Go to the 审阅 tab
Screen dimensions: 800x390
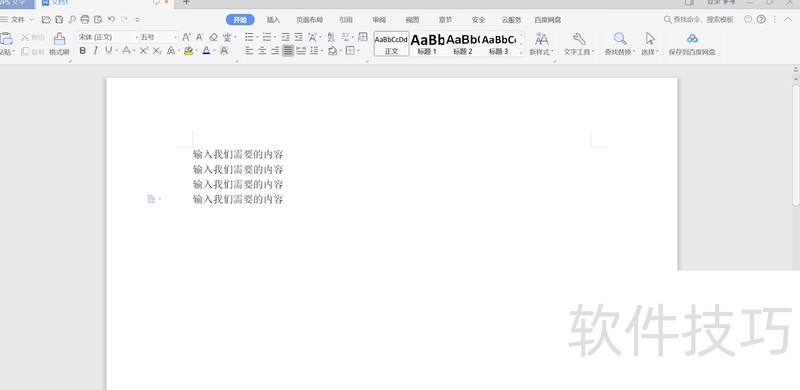coord(379,20)
